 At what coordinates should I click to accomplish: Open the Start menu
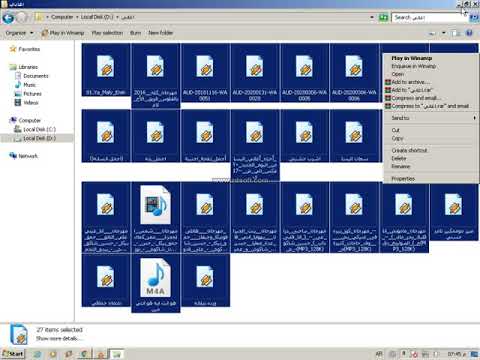[13, 354]
